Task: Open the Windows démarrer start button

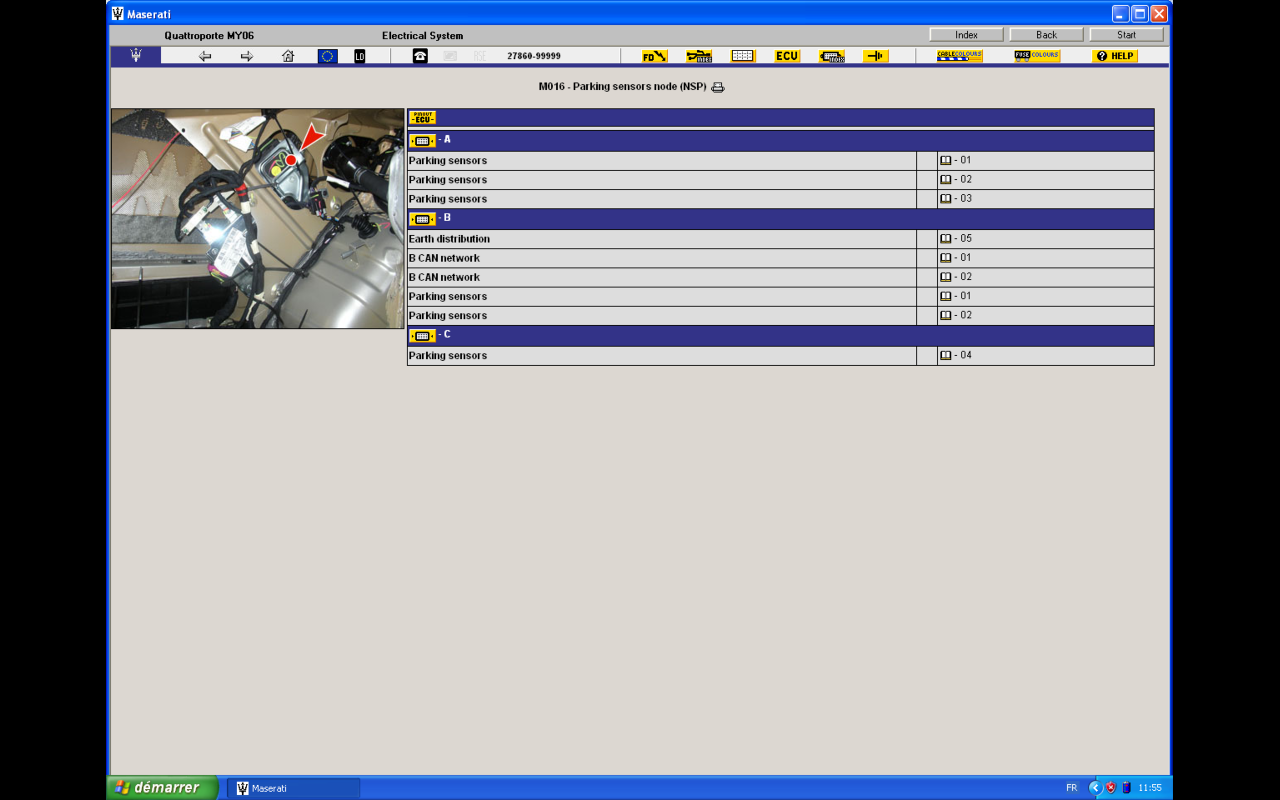Action: click(x=163, y=788)
